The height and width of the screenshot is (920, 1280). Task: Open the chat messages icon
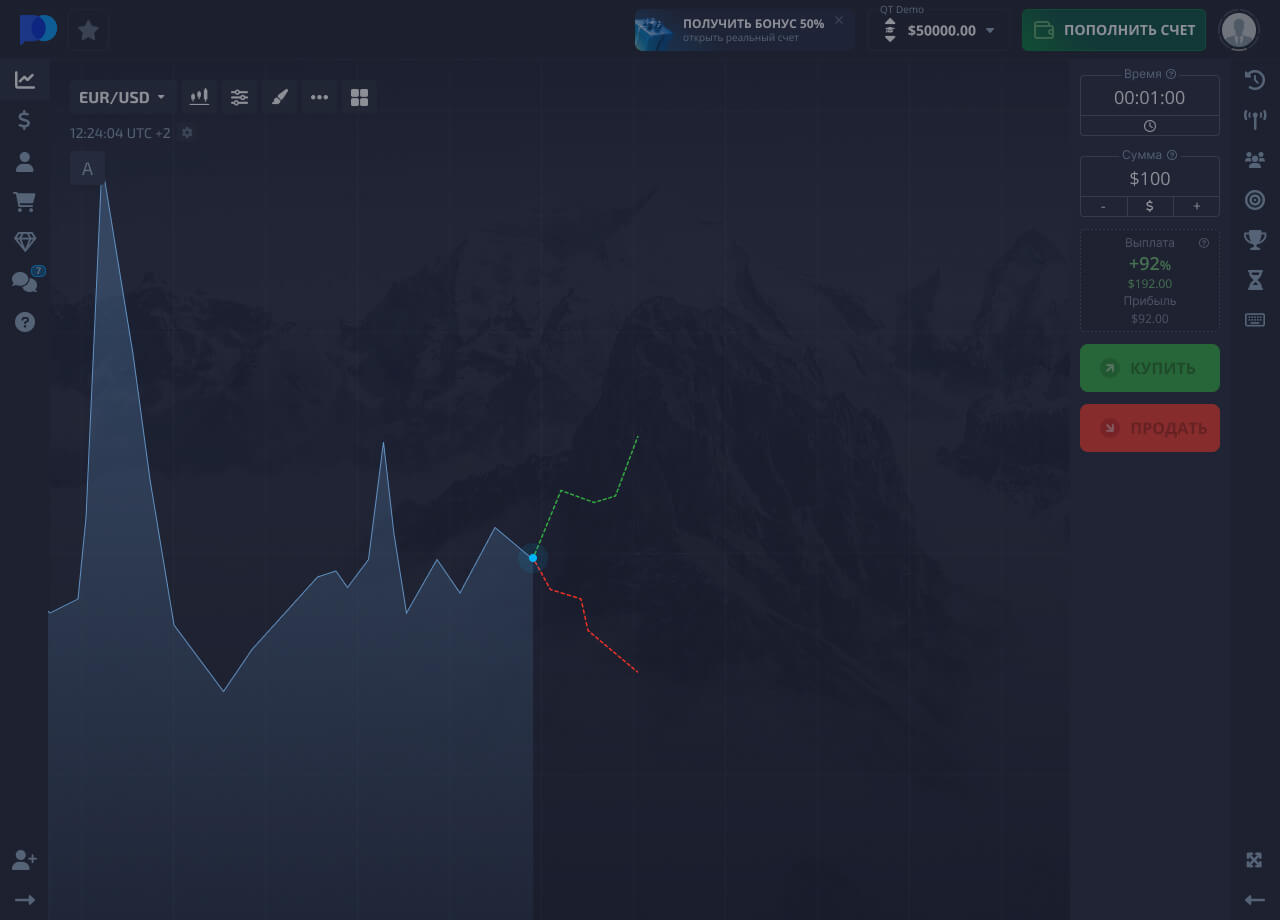click(24, 282)
